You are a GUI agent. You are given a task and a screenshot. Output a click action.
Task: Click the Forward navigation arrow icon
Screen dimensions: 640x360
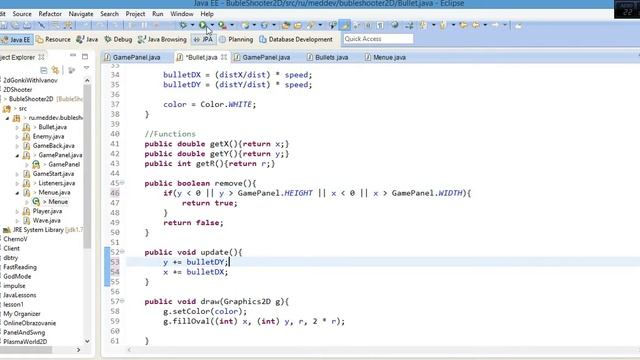click(495, 25)
